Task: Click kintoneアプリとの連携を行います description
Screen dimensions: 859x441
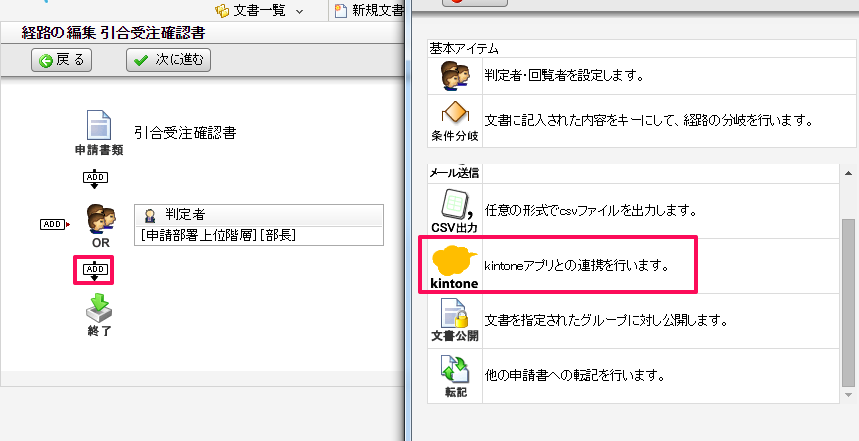Action: [x=577, y=267]
